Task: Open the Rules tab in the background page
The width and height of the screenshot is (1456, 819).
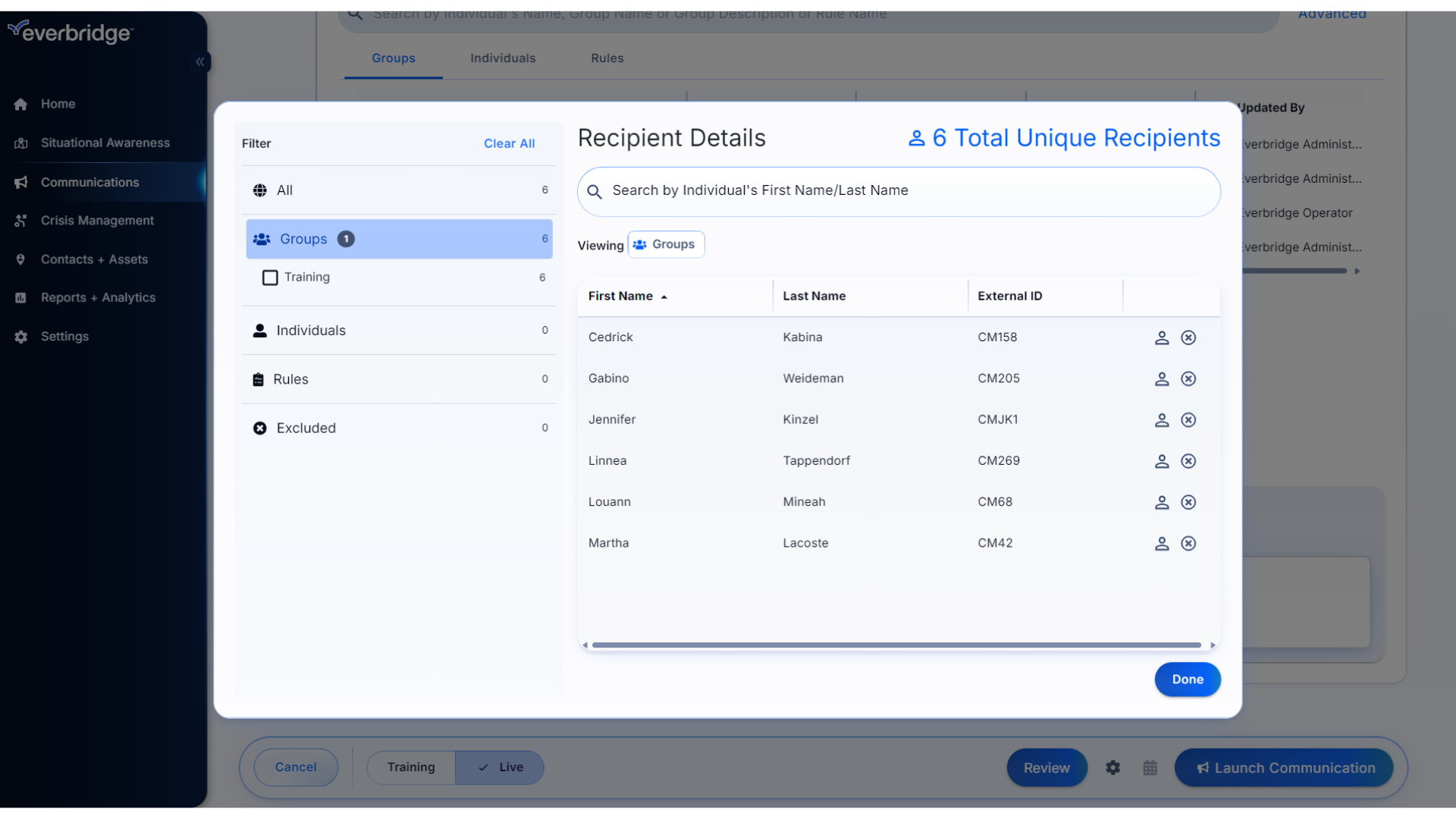Action: 607,58
